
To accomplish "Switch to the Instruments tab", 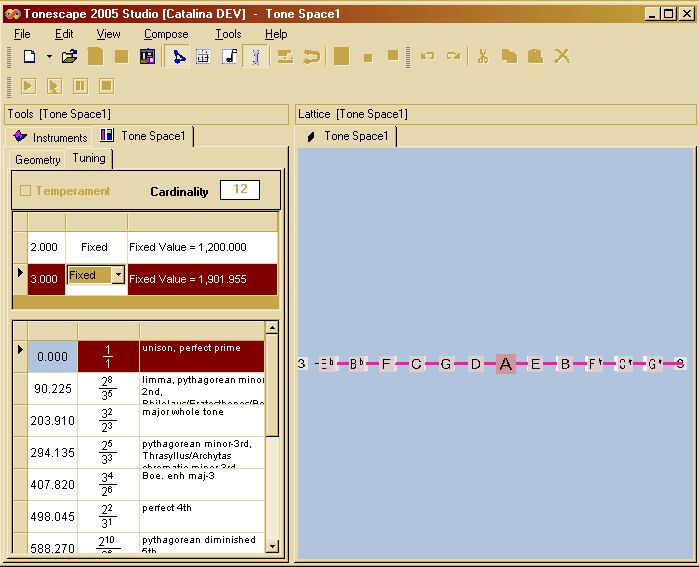I will click(x=49, y=137).
